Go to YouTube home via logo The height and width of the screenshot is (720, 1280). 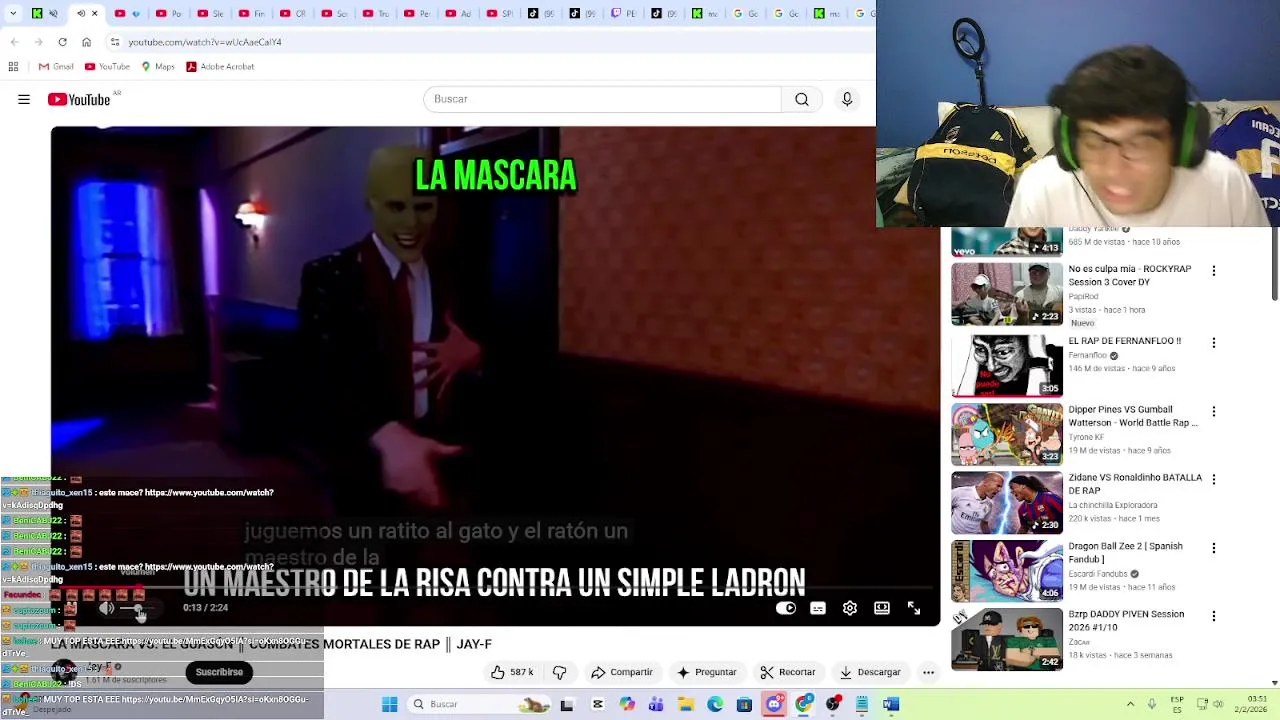[x=79, y=99]
